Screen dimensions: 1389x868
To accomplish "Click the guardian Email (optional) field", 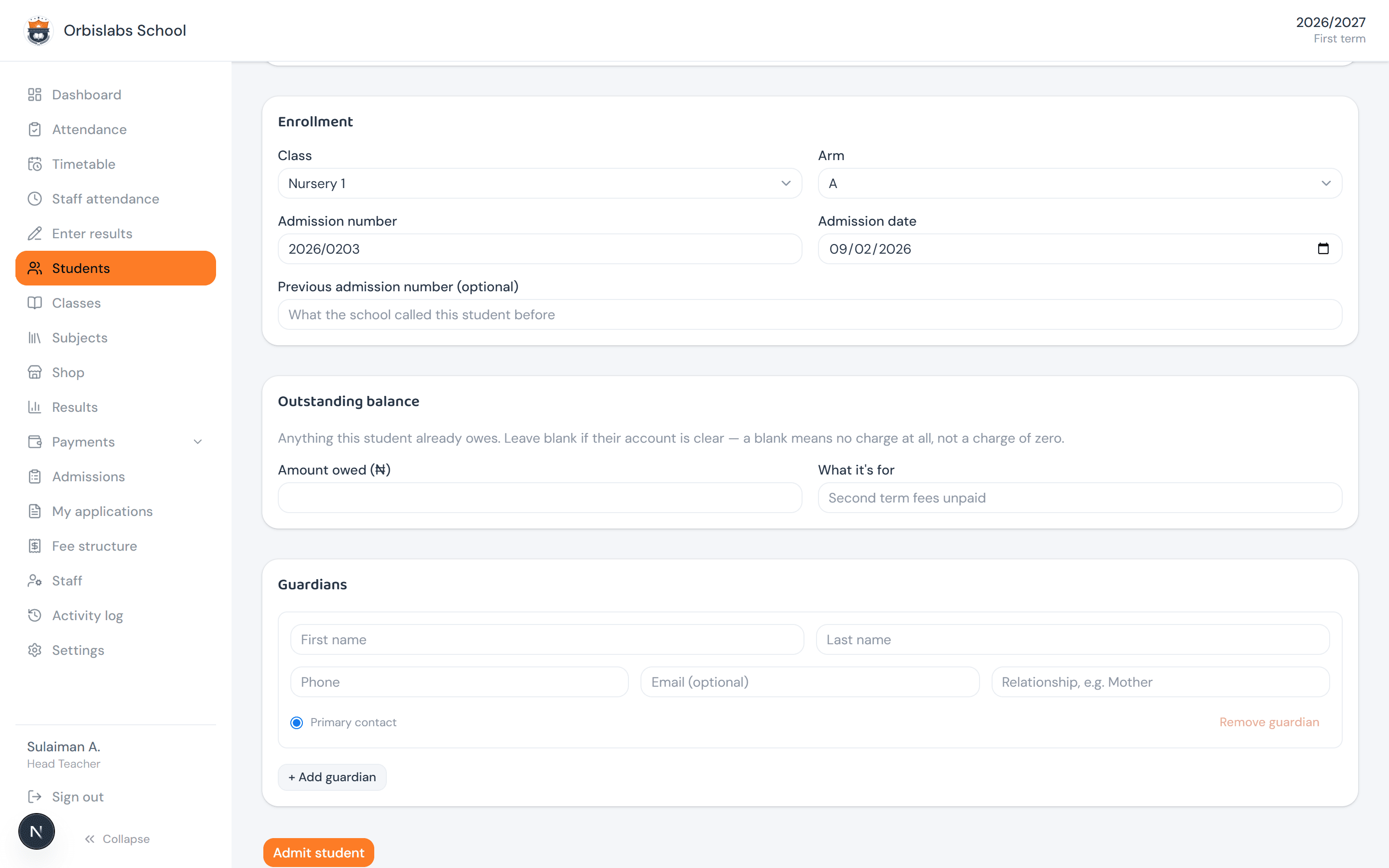I will point(810,682).
